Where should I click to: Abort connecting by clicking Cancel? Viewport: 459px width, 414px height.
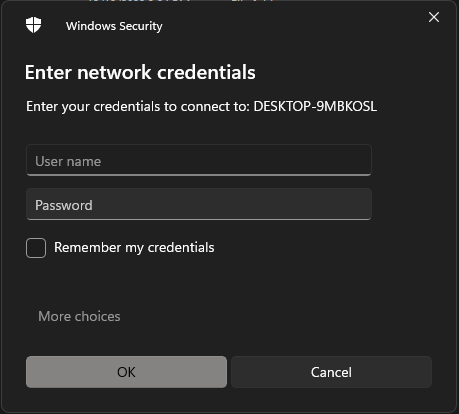pos(331,372)
